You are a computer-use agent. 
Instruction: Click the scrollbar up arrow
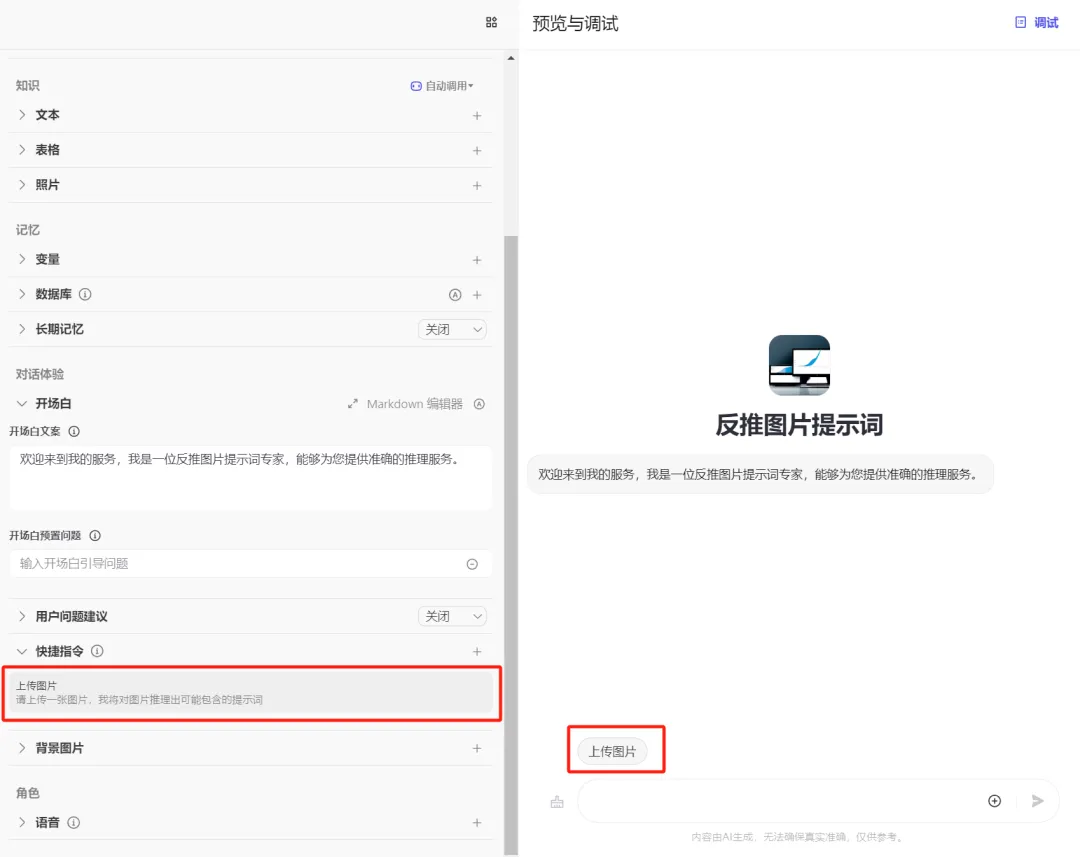(510, 59)
